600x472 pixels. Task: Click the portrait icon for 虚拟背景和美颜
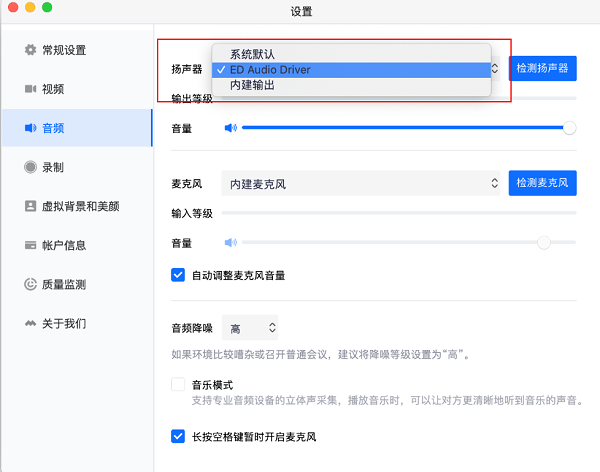click(30, 206)
